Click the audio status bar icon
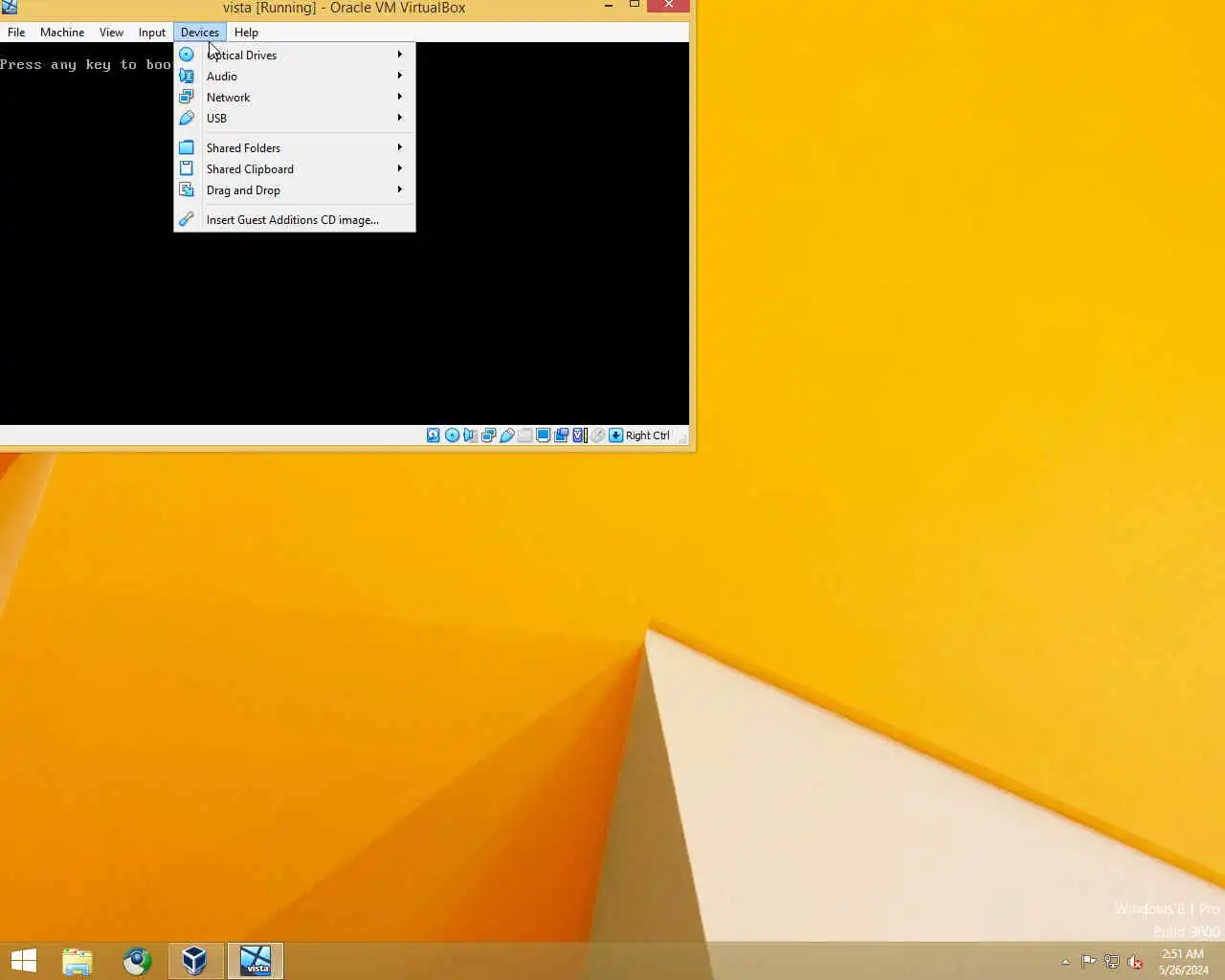This screenshot has height=980, width=1225. (470, 435)
